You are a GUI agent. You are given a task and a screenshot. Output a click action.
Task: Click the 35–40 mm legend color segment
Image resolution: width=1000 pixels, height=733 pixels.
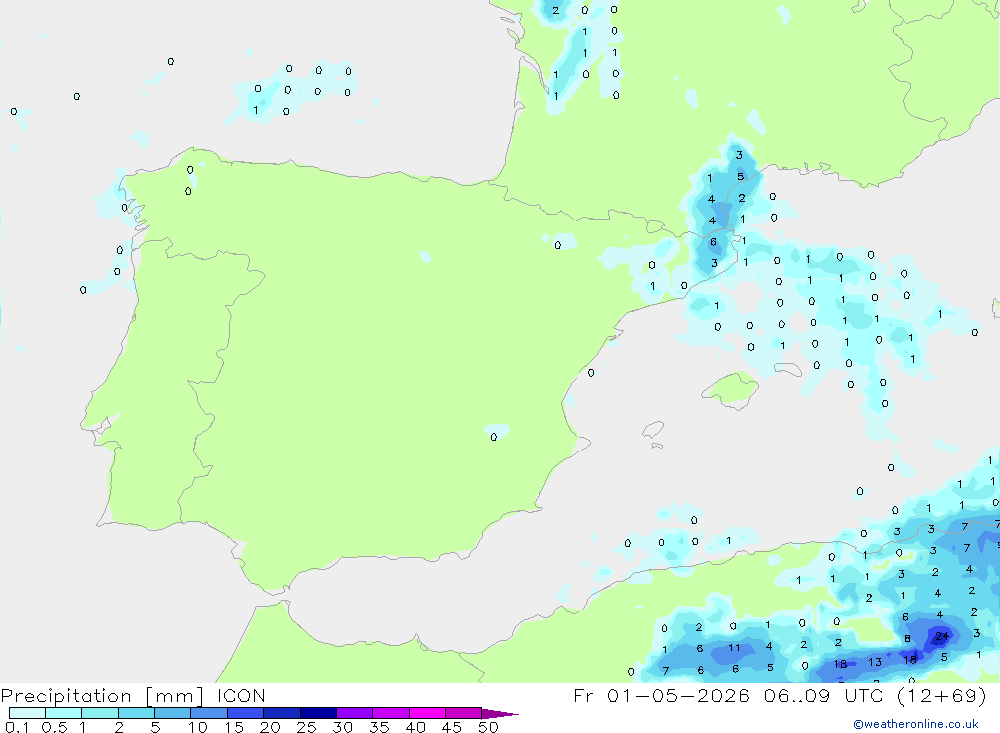391,713
